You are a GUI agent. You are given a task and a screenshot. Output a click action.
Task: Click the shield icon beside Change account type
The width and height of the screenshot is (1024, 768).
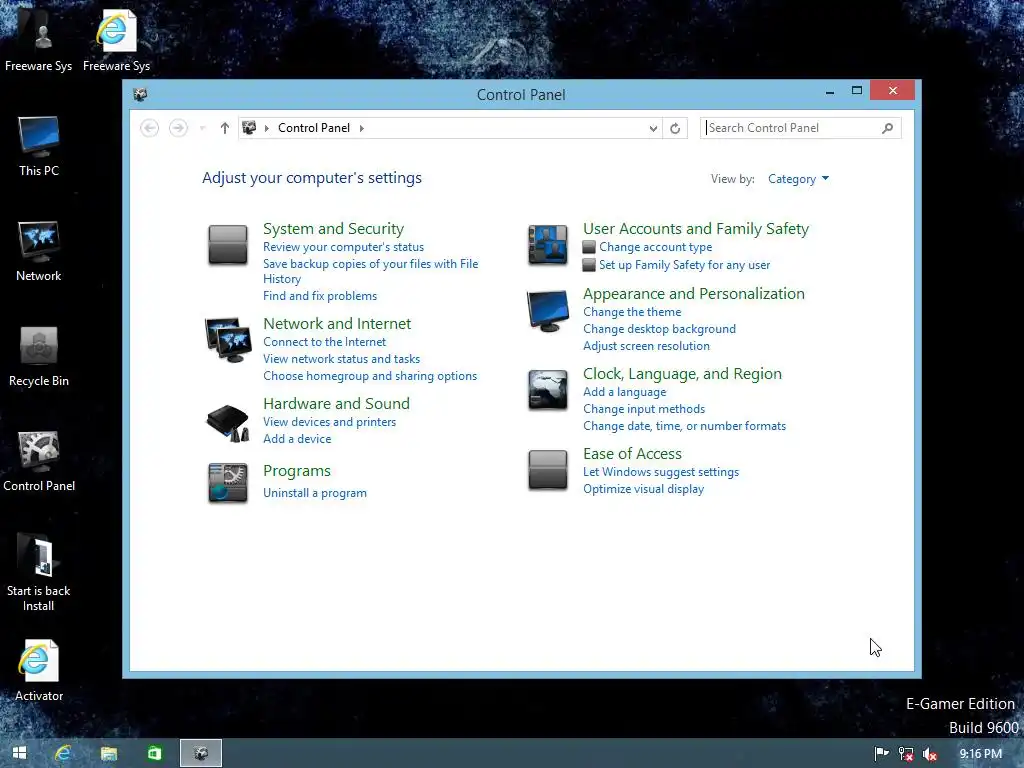pos(589,247)
